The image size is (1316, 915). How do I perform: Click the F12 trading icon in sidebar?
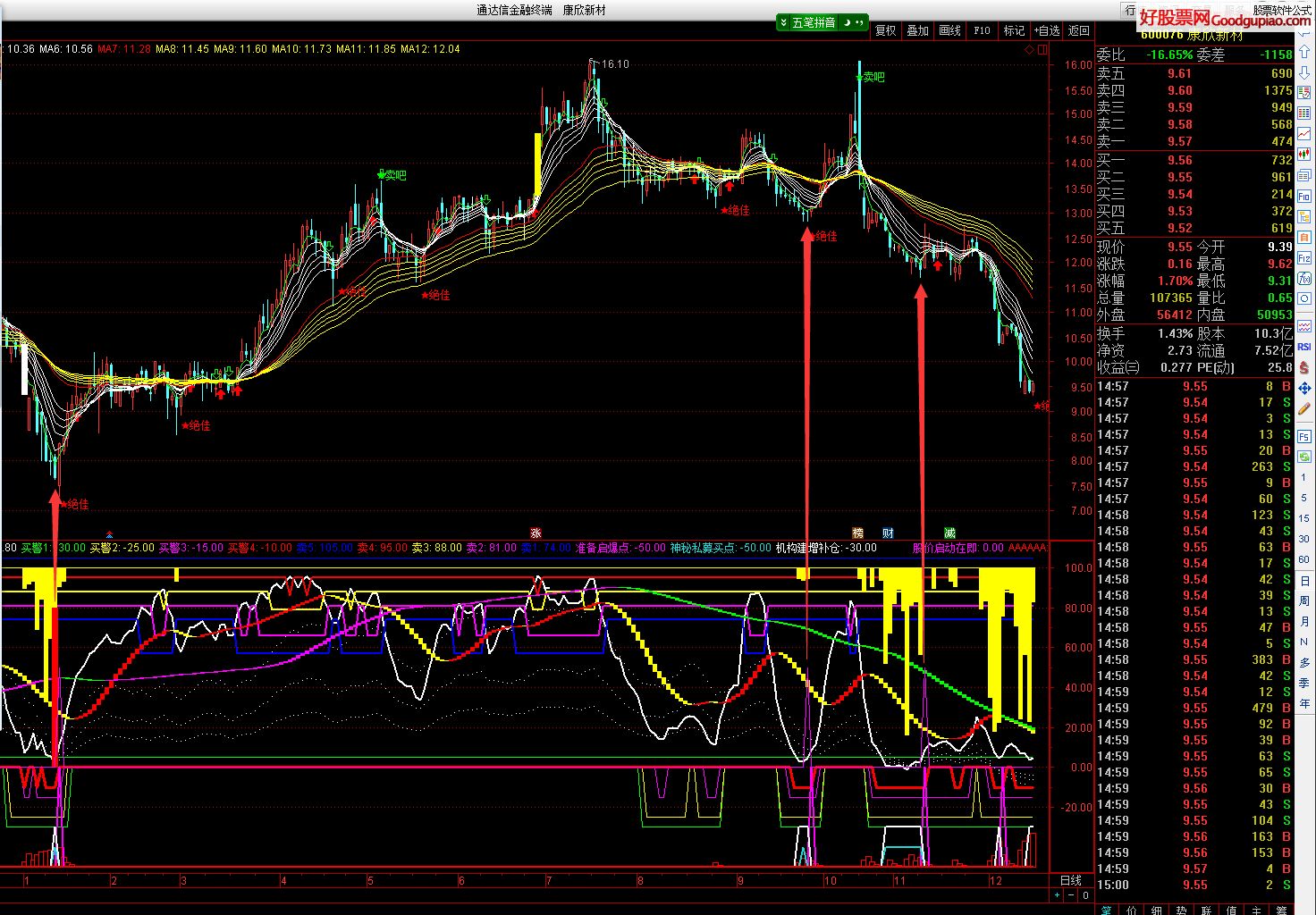click(x=1303, y=257)
